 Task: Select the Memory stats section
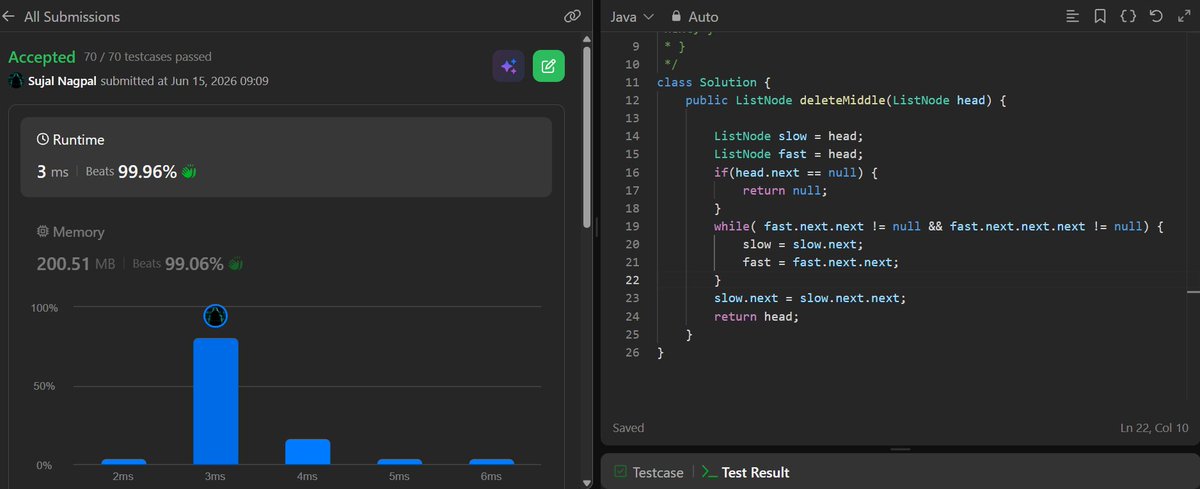pyautogui.click(x=286, y=249)
